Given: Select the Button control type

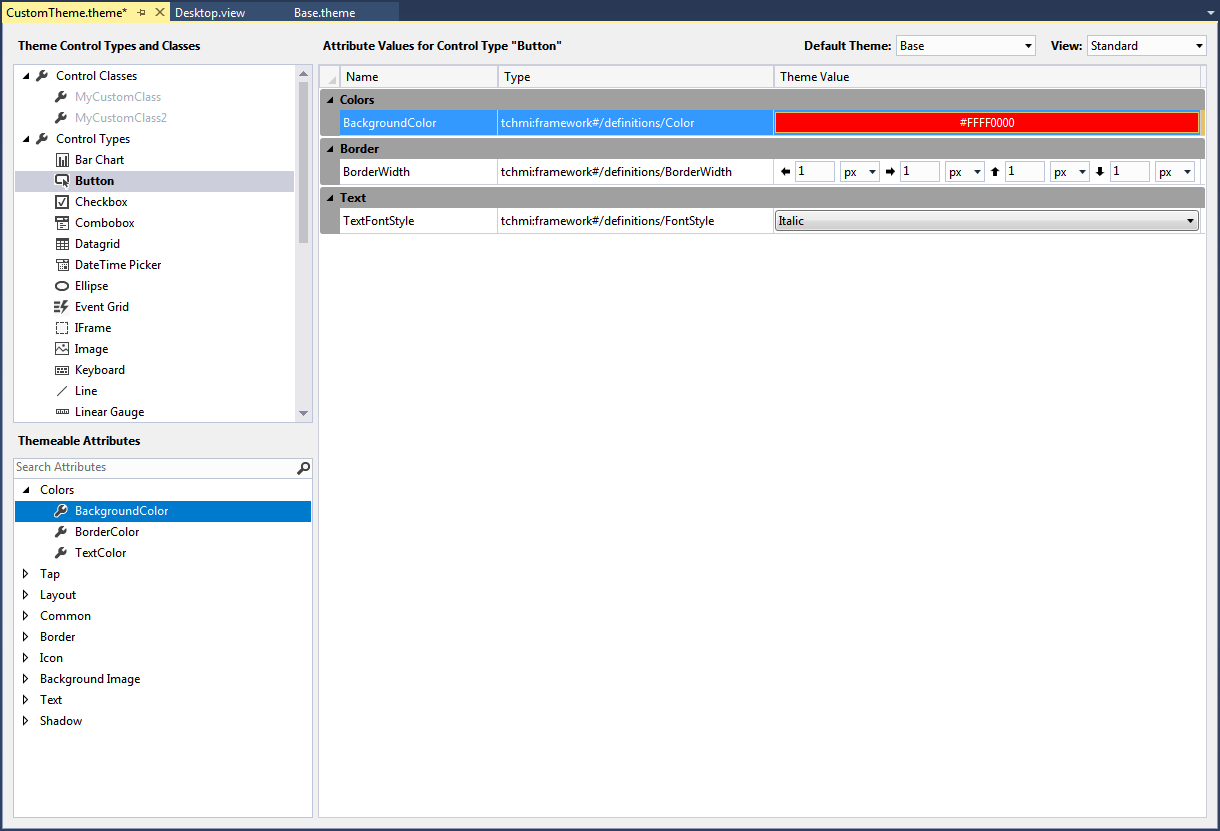Looking at the screenshot, I should coord(155,181).
